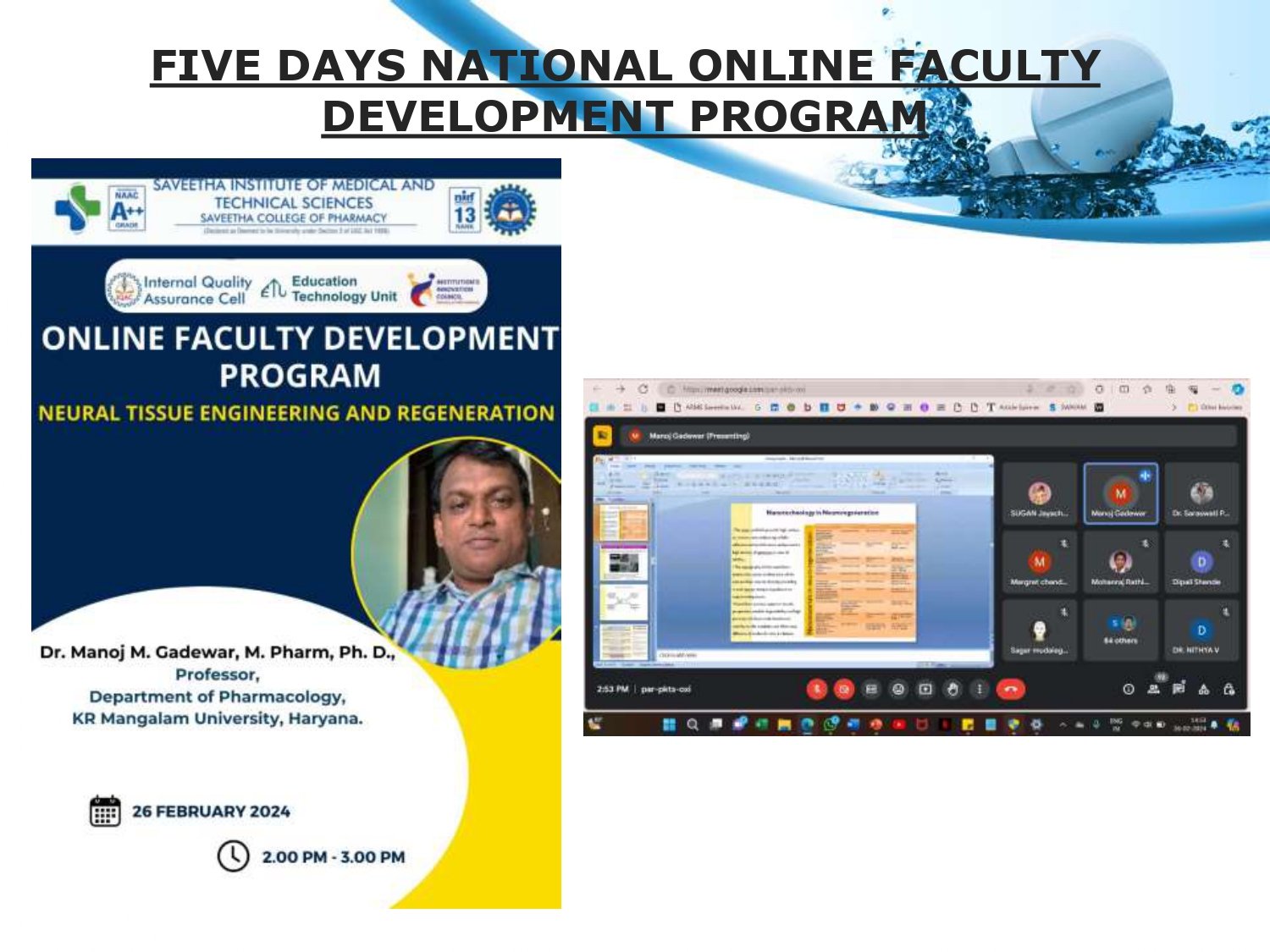Expand the bookmarks bar overflow chevron
1270x952 pixels.
coord(1174,407)
